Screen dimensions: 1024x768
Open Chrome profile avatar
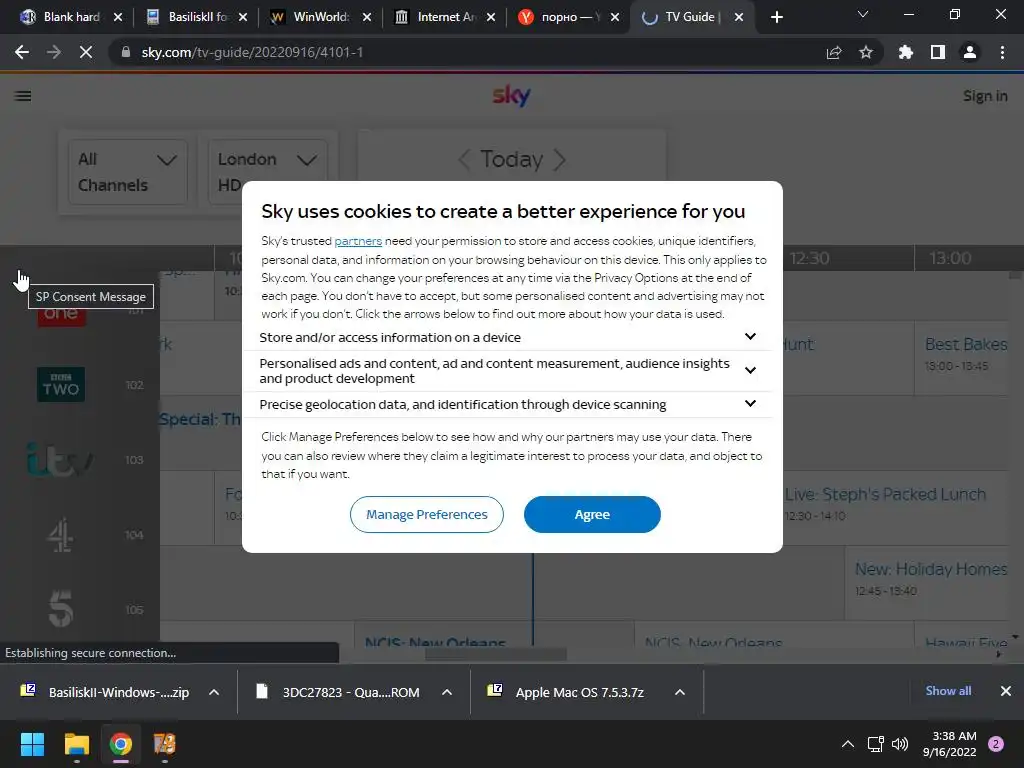point(970,52)
